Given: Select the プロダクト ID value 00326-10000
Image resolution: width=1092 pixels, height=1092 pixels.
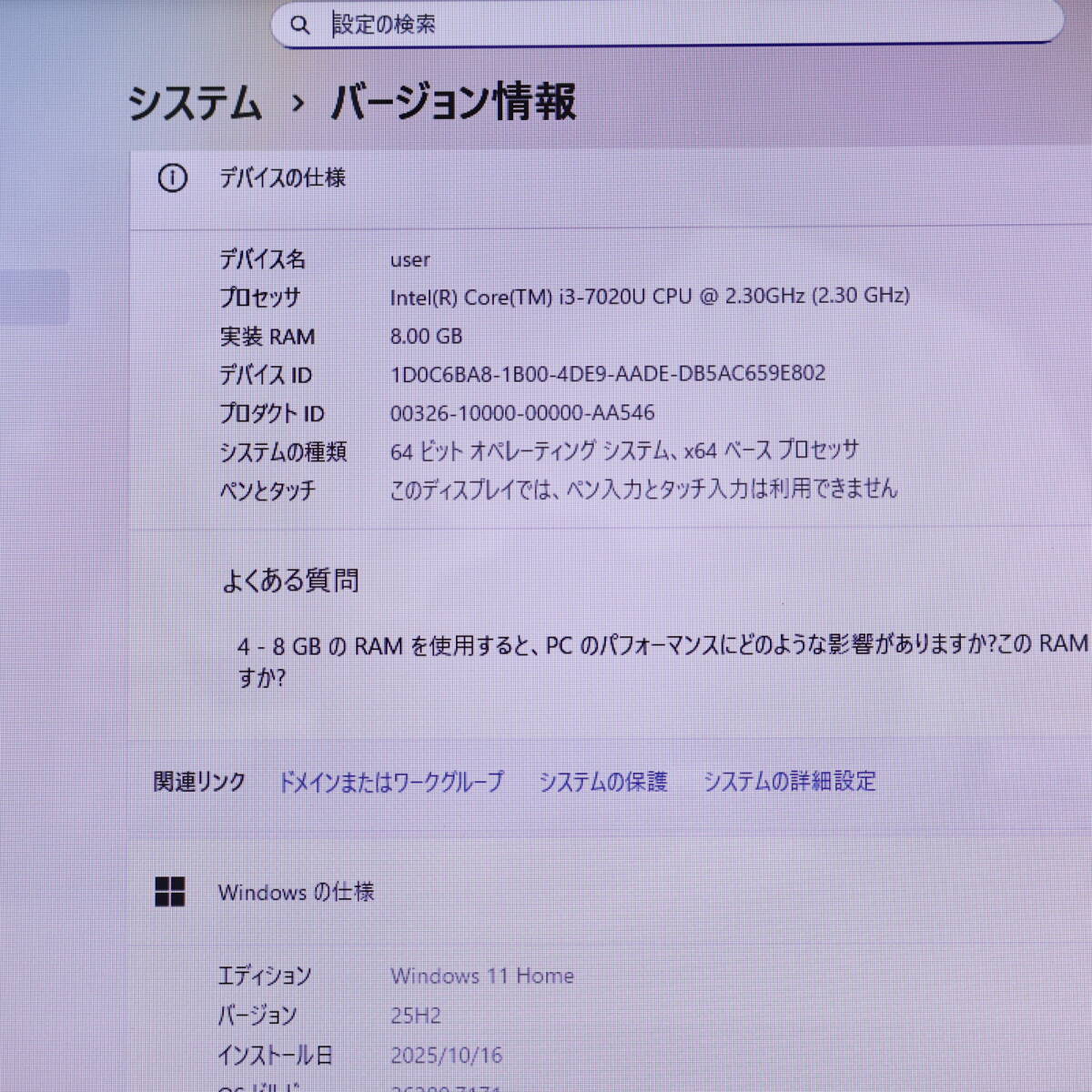Looking at the screenshot, I should coord(521,413).
